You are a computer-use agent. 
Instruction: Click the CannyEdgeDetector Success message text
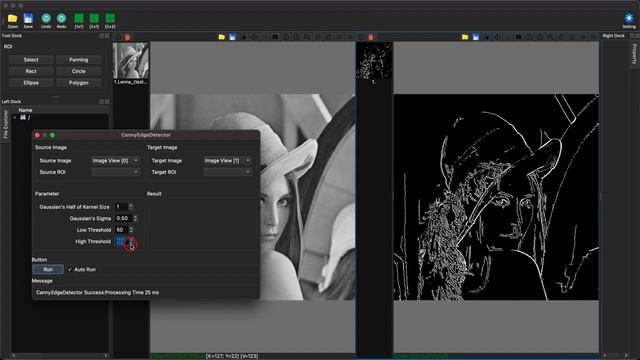click(97, 293)
